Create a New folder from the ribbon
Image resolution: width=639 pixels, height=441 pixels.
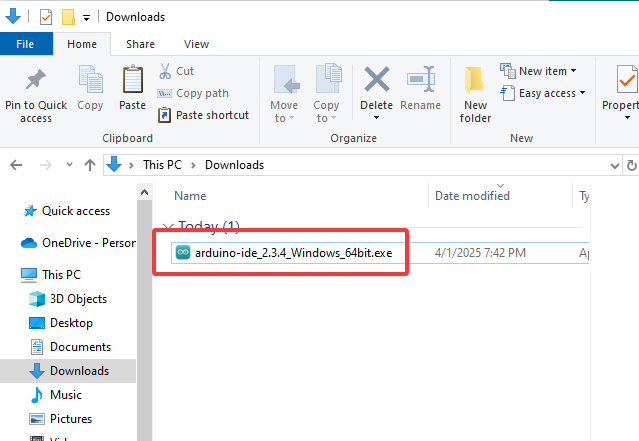475,95
